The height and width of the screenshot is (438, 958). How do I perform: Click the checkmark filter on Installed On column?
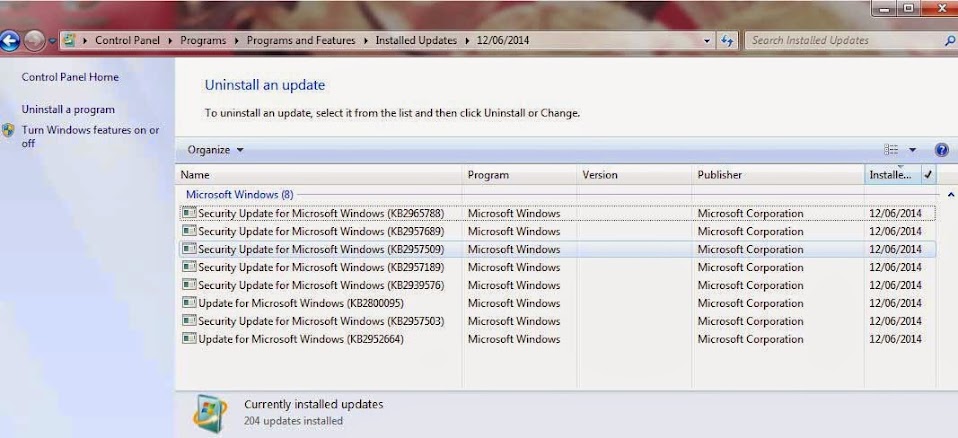coord(928,175)
